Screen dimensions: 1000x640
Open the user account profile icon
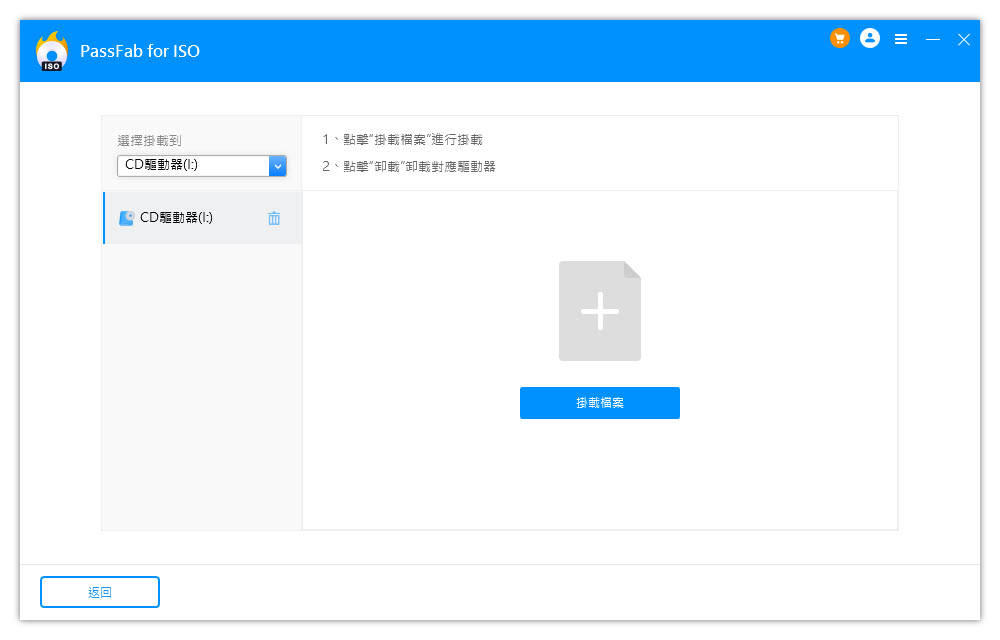click(870, 39)
